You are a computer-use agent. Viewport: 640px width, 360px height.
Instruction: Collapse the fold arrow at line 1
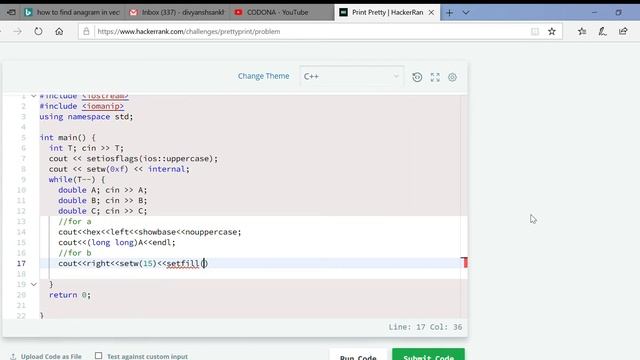click(34, 96)
